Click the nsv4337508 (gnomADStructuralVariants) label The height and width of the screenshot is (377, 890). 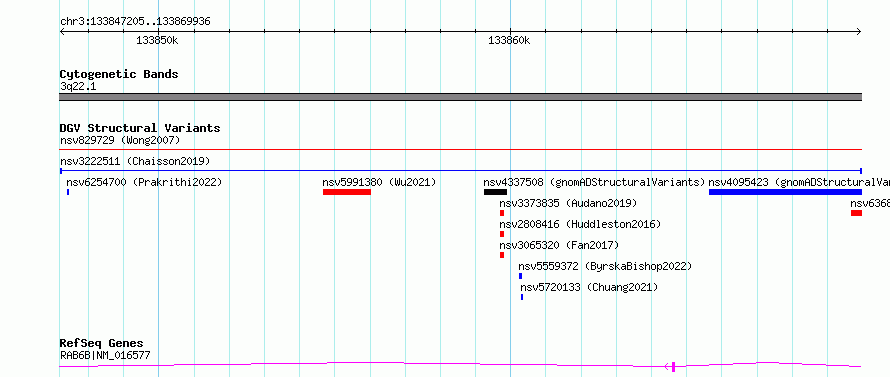pos(594,182)
